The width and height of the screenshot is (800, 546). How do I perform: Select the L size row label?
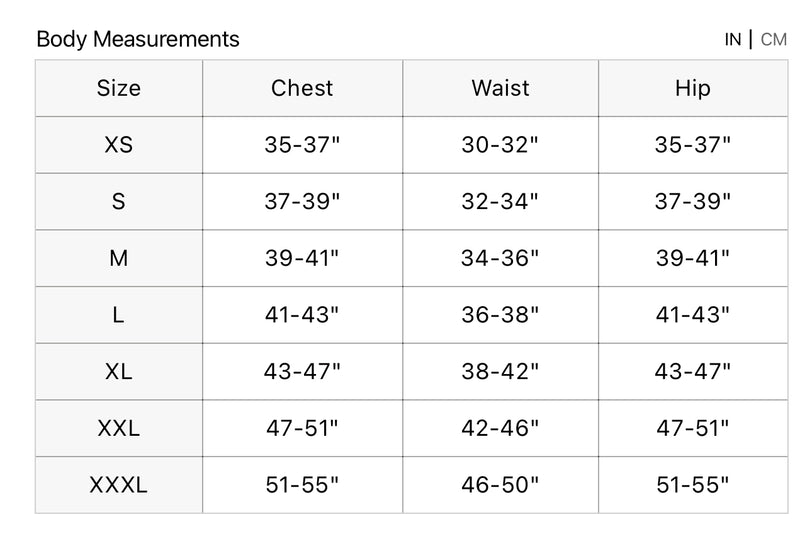pyautogui.click(x=119, y=316)
